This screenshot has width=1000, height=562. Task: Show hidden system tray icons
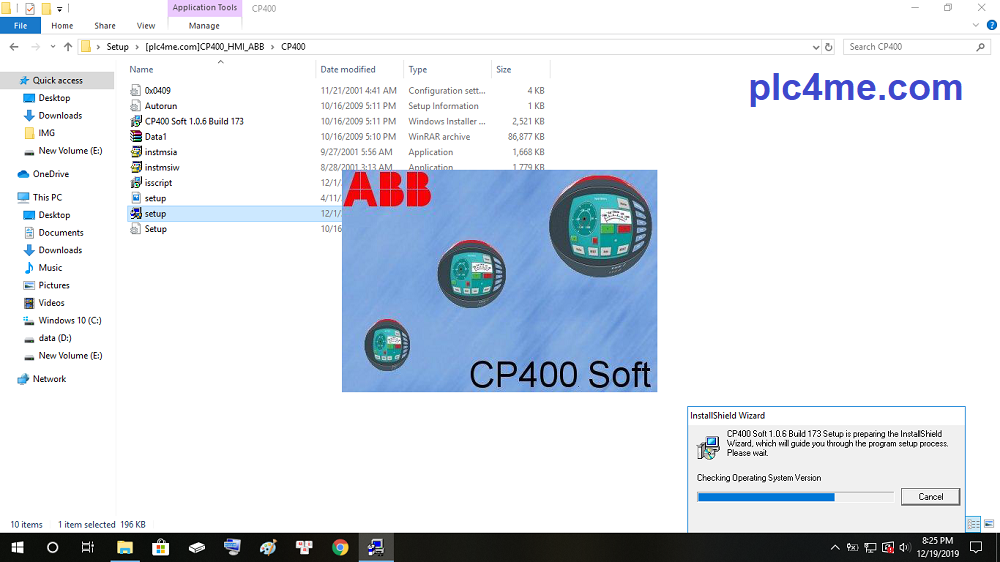click(835, 547)
